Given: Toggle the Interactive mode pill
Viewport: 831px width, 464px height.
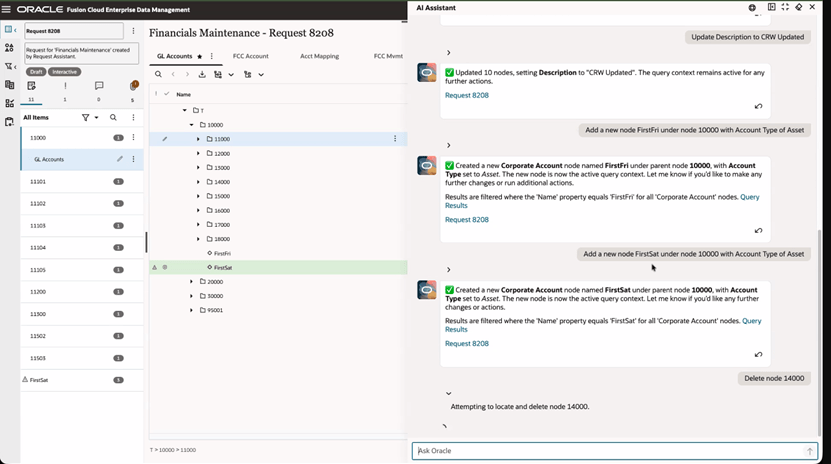Looking at the screenshot, I should coord(65,72).
